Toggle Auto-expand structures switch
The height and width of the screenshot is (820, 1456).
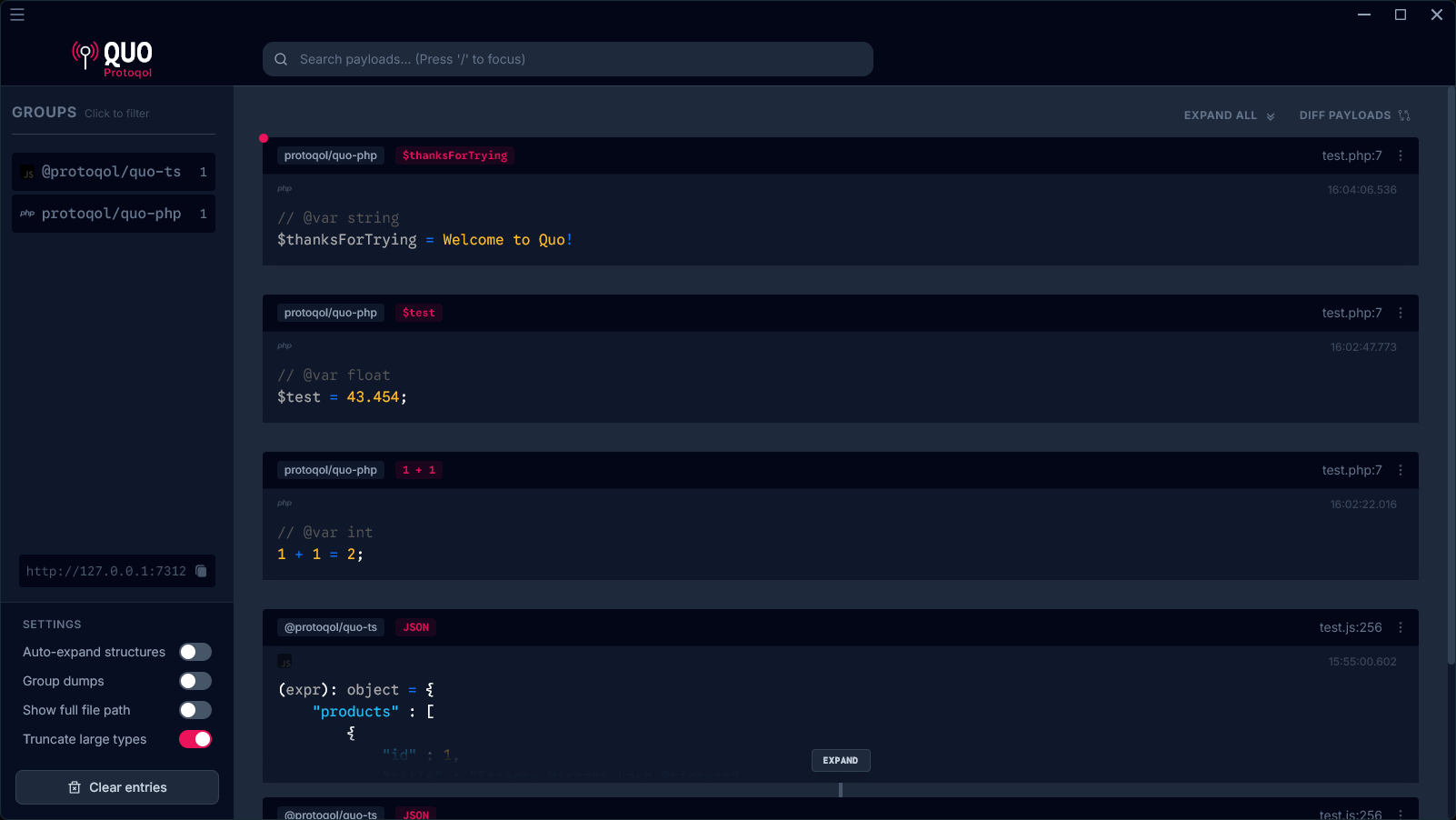195,652
